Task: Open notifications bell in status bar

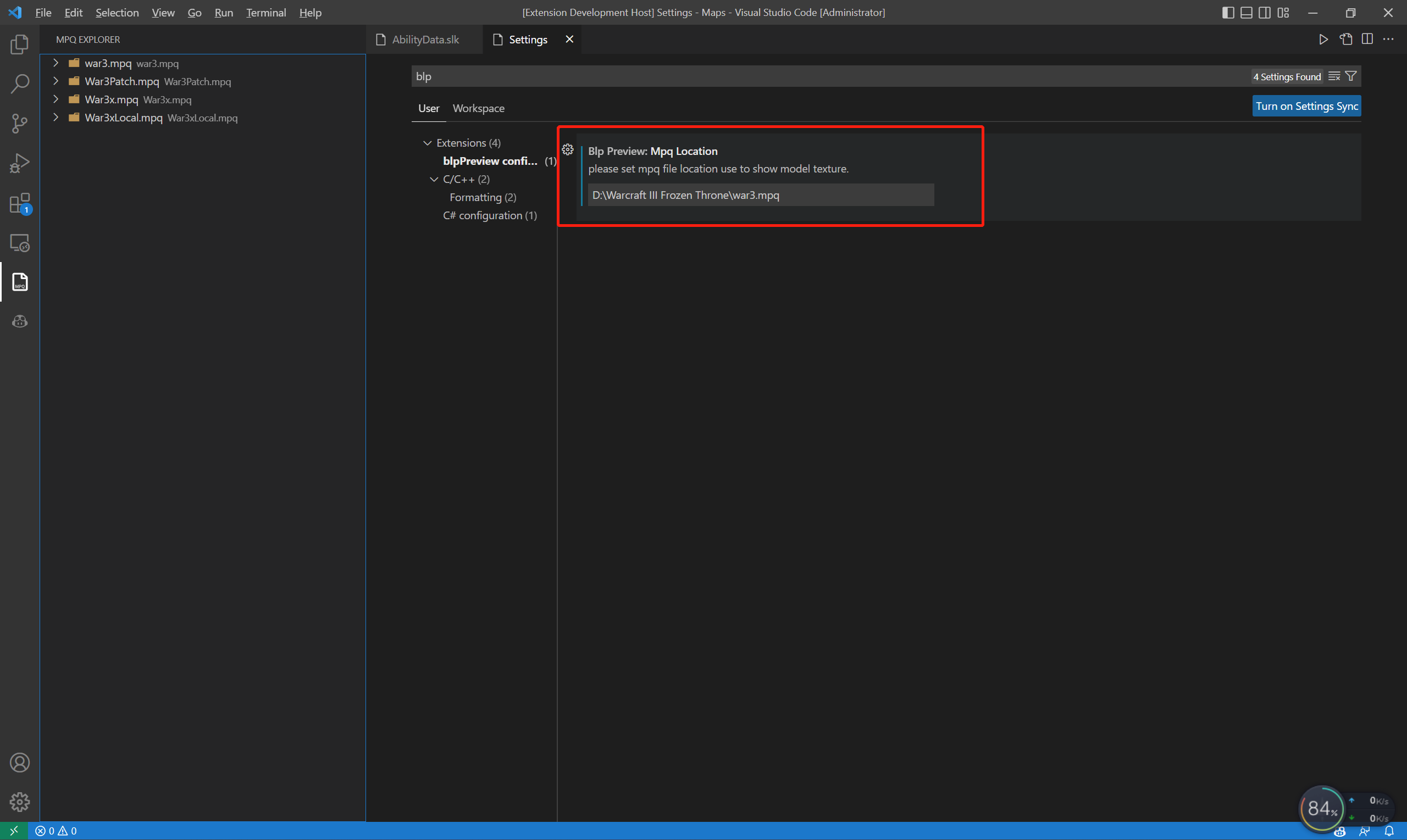Action: click(x=1389, y=832)
